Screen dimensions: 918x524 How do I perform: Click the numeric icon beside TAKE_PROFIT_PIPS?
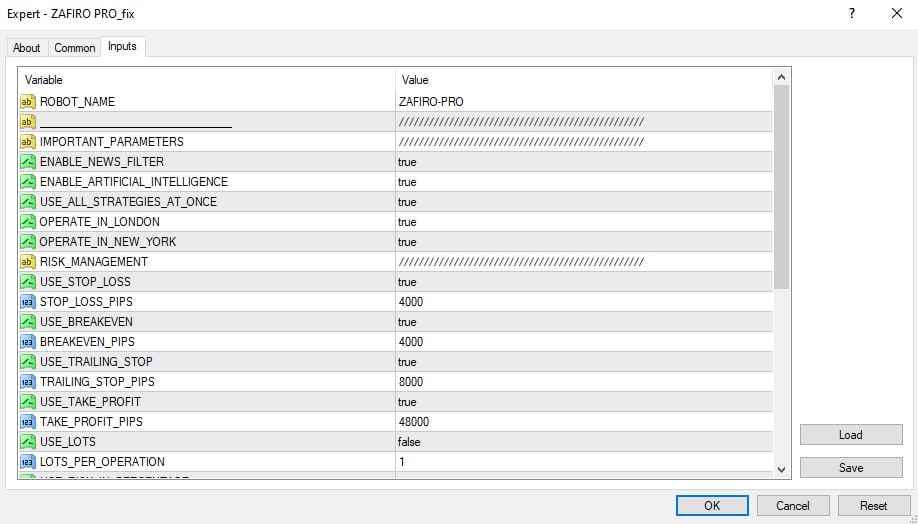click(x=28, y=422)
